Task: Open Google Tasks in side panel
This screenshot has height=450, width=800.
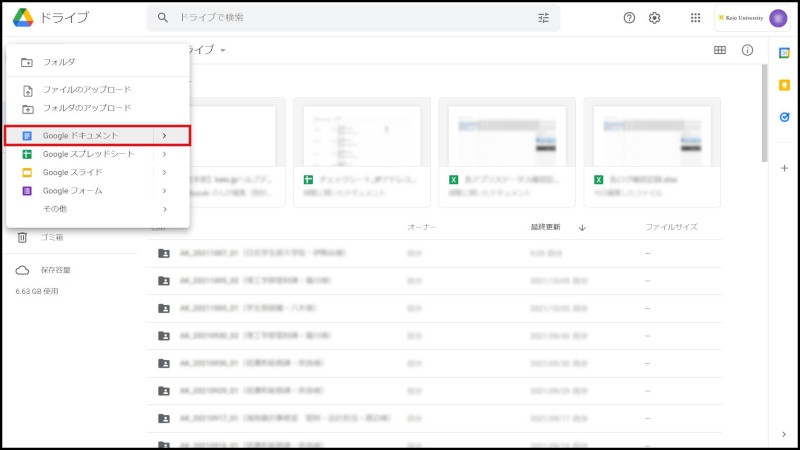Action: tap(785, 117)
